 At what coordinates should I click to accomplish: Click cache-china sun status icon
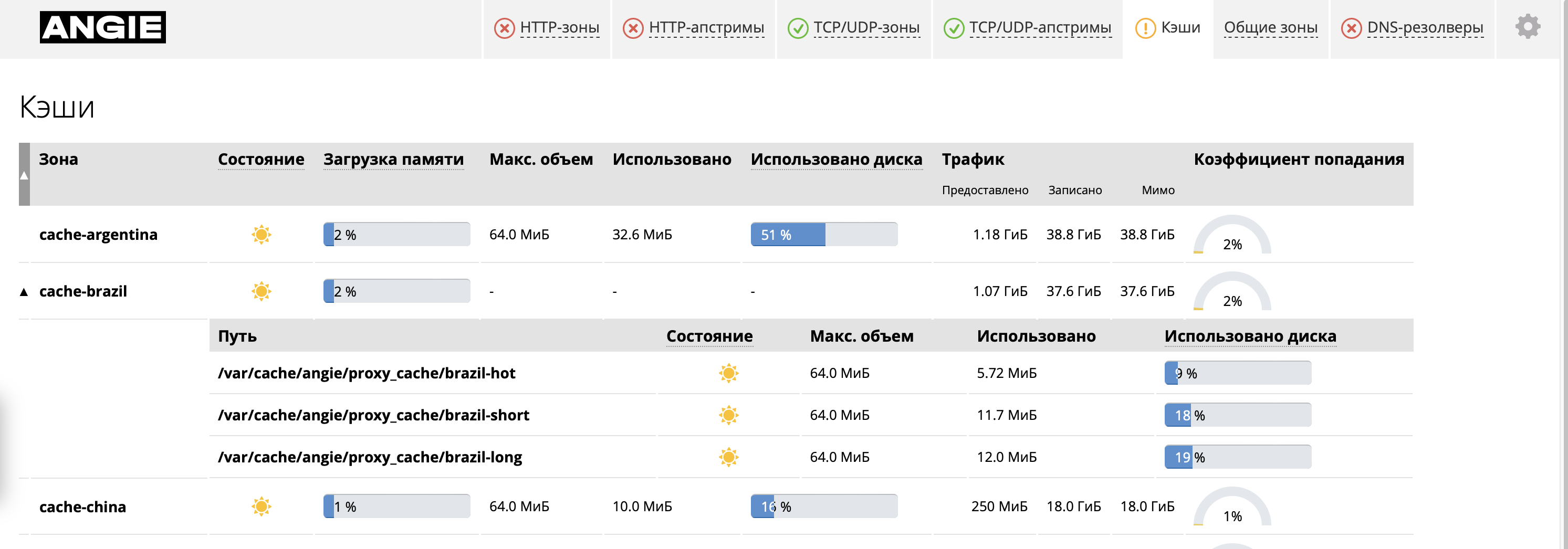[x=261, y=506]
